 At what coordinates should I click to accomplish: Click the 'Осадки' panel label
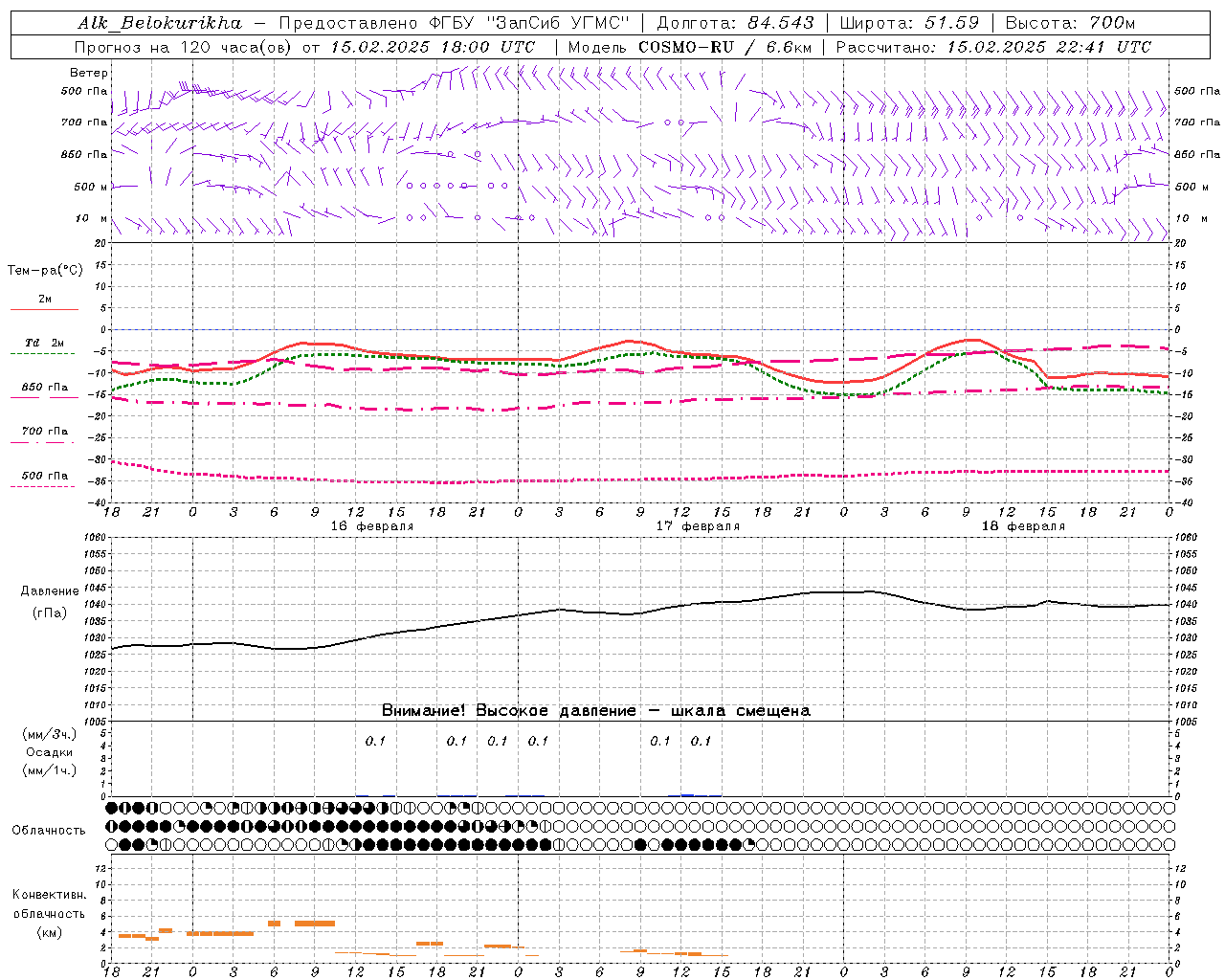click(50, 752)
